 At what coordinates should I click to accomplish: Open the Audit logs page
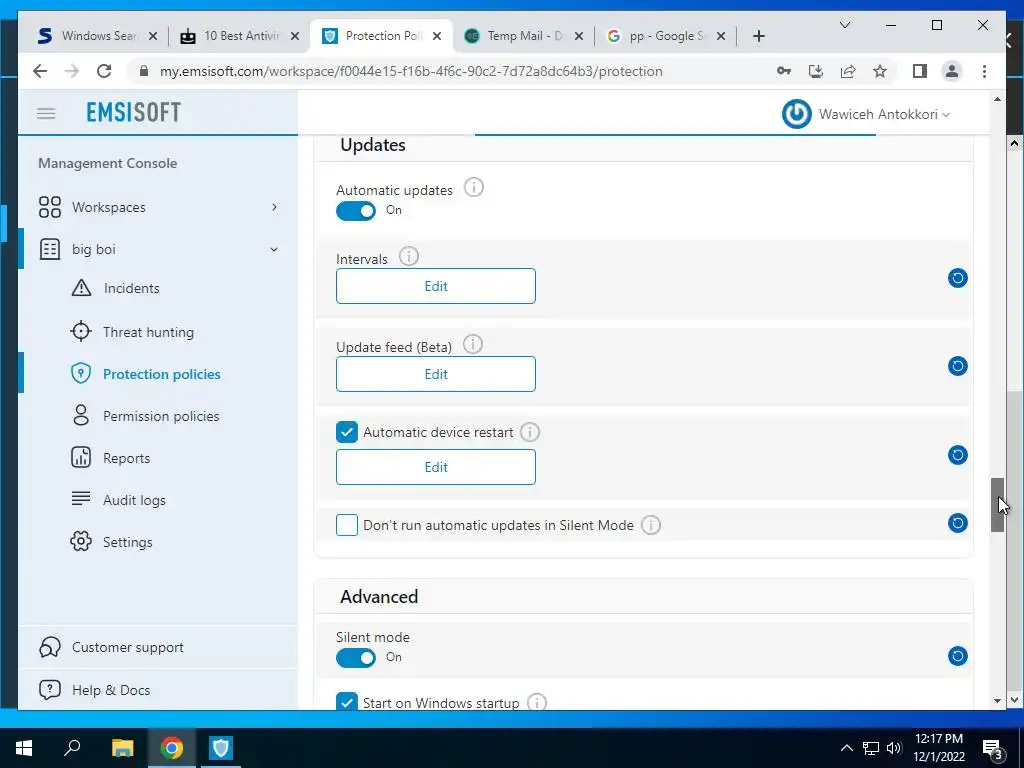click(x=134, y=500)
